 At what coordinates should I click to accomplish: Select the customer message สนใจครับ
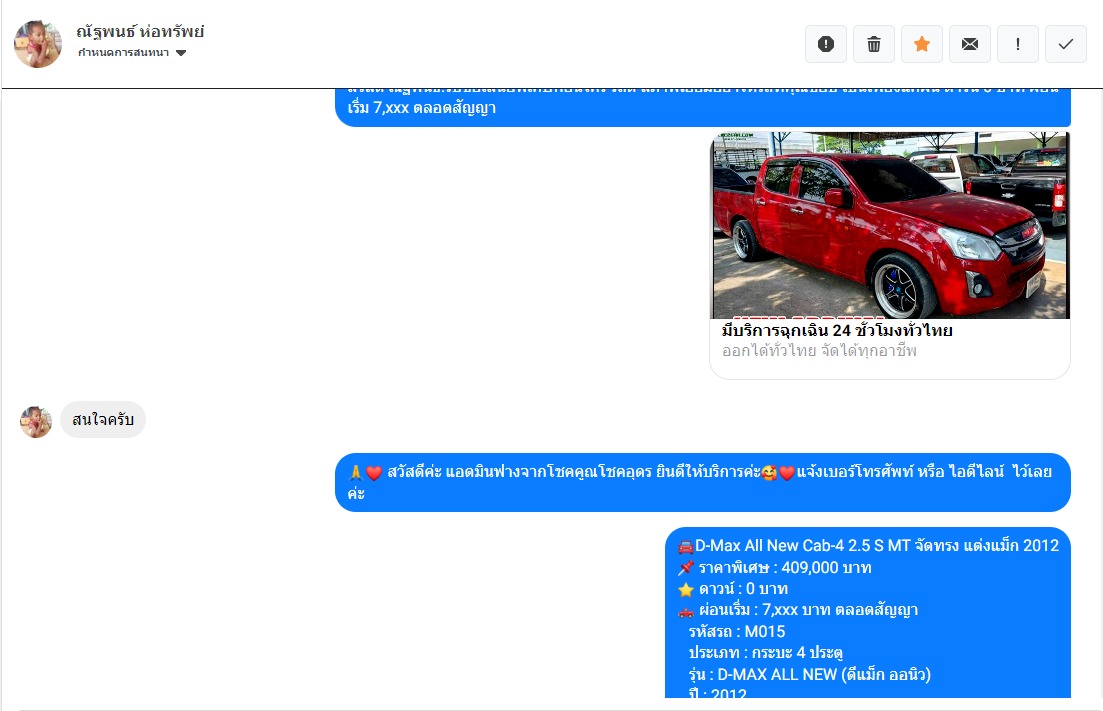pos(103,420)
